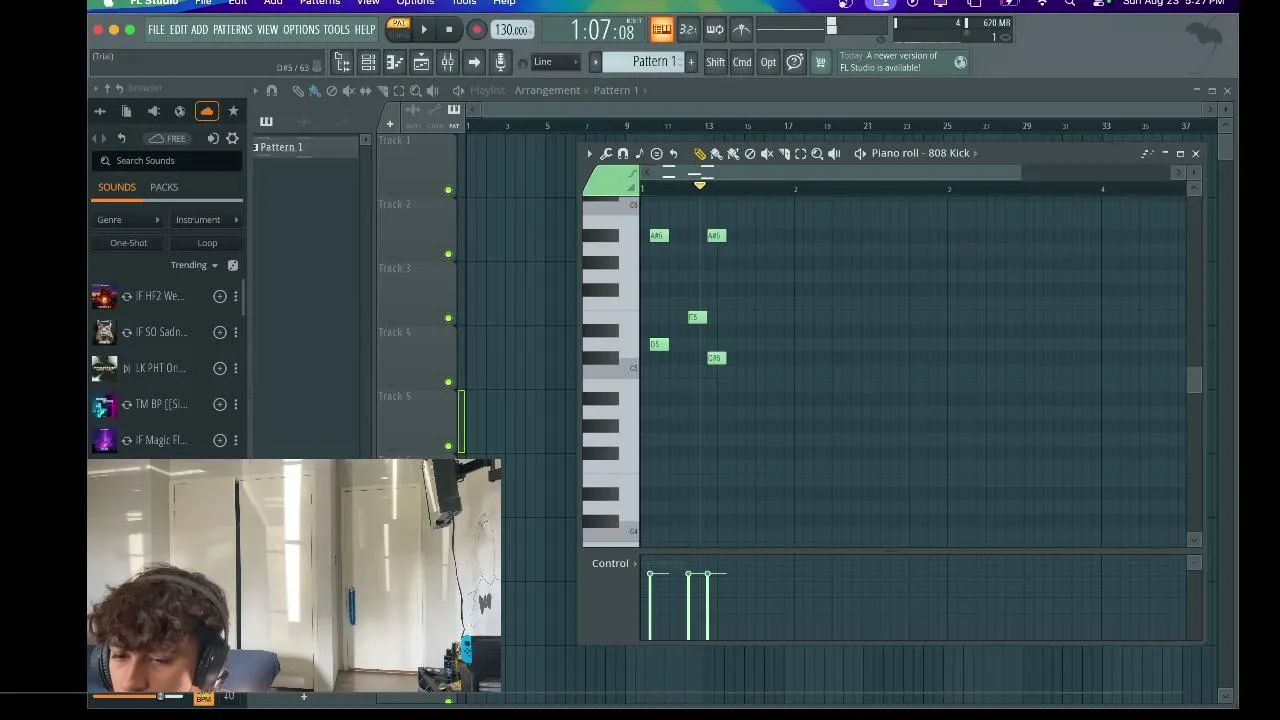
Task: Select the draw pencil tool in piano roll
Action: point(700,154)
